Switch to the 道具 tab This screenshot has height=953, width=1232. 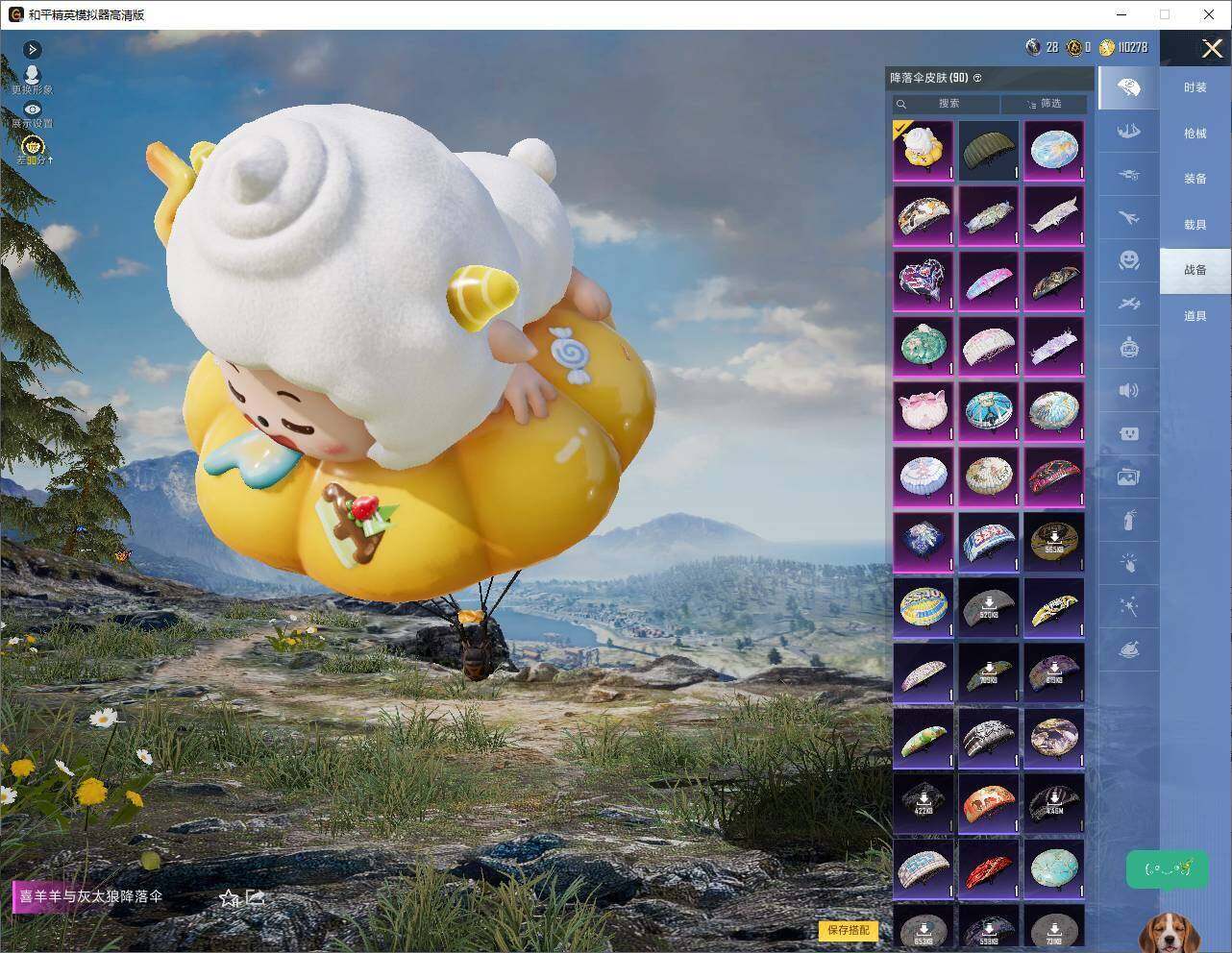click(x=1195, y=316)
